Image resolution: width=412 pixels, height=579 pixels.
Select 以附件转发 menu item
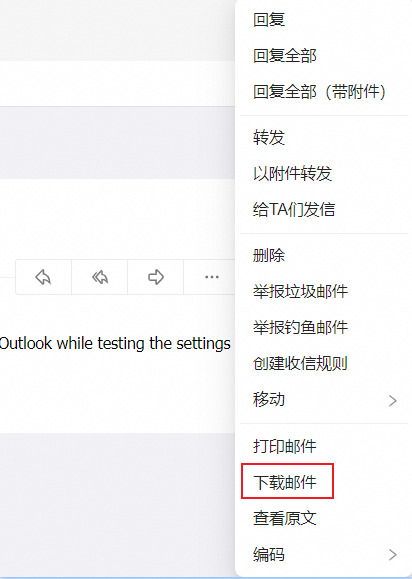292,173
